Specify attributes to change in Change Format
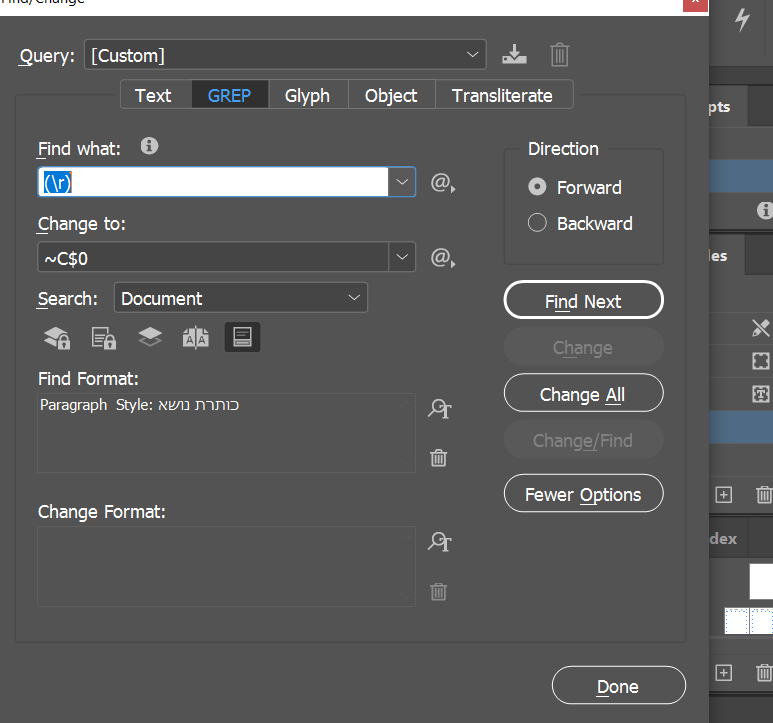This screenshot has width=773, height=723. pyautogui.click(x=439, y=541)
